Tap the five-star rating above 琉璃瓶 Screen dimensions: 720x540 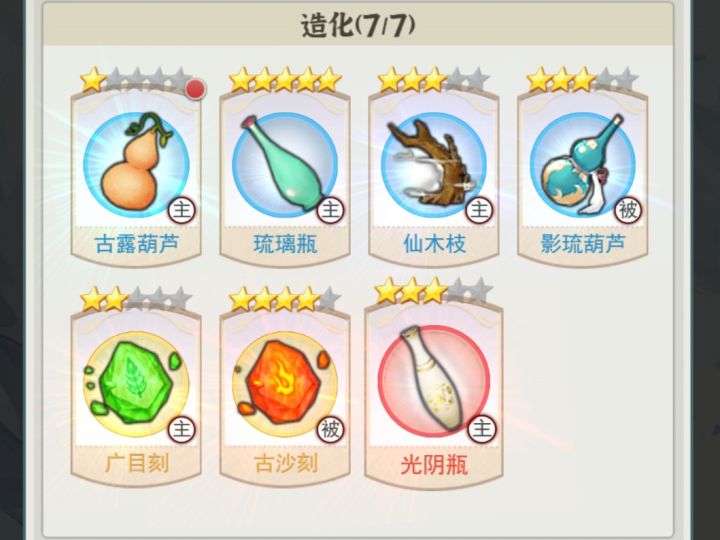285,80
